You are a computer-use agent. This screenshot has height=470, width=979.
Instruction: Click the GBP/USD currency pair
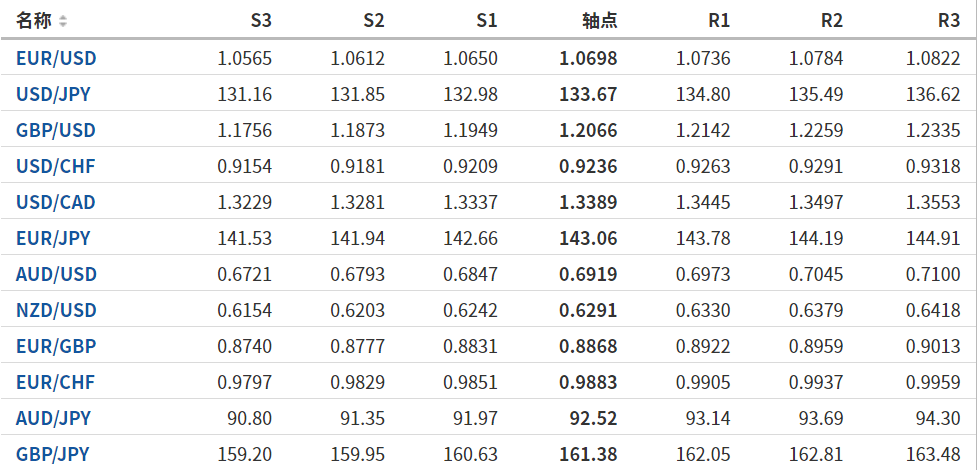(56, 131)
